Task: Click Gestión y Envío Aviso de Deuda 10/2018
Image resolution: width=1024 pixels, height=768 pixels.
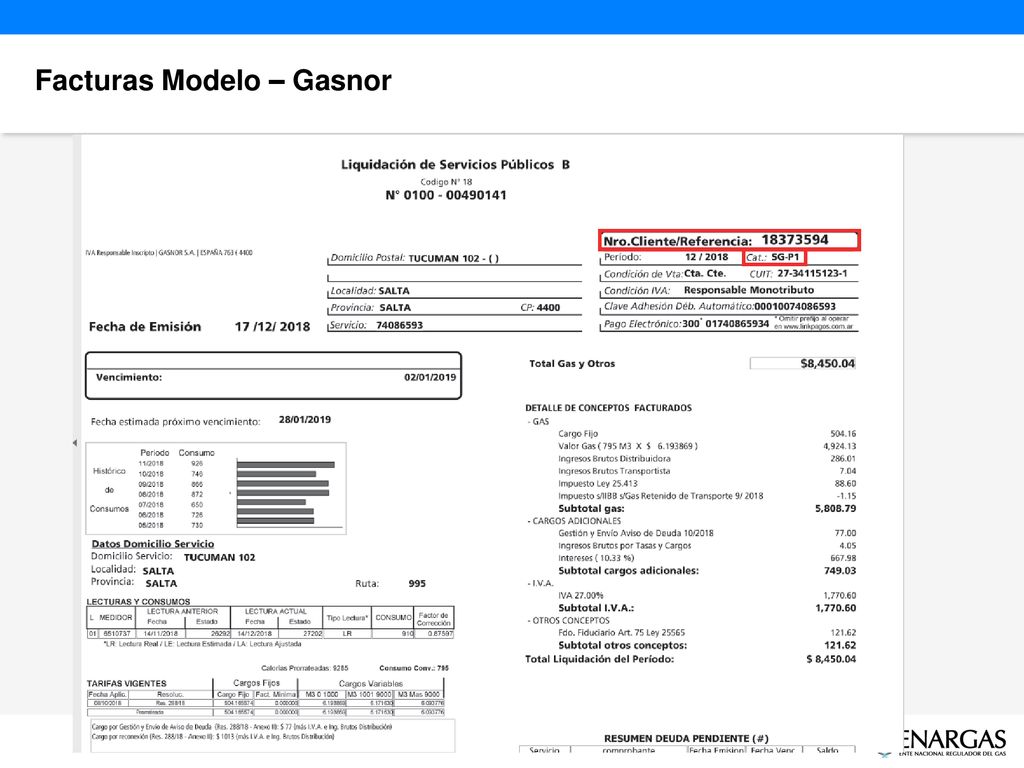Action: point(635,534)
